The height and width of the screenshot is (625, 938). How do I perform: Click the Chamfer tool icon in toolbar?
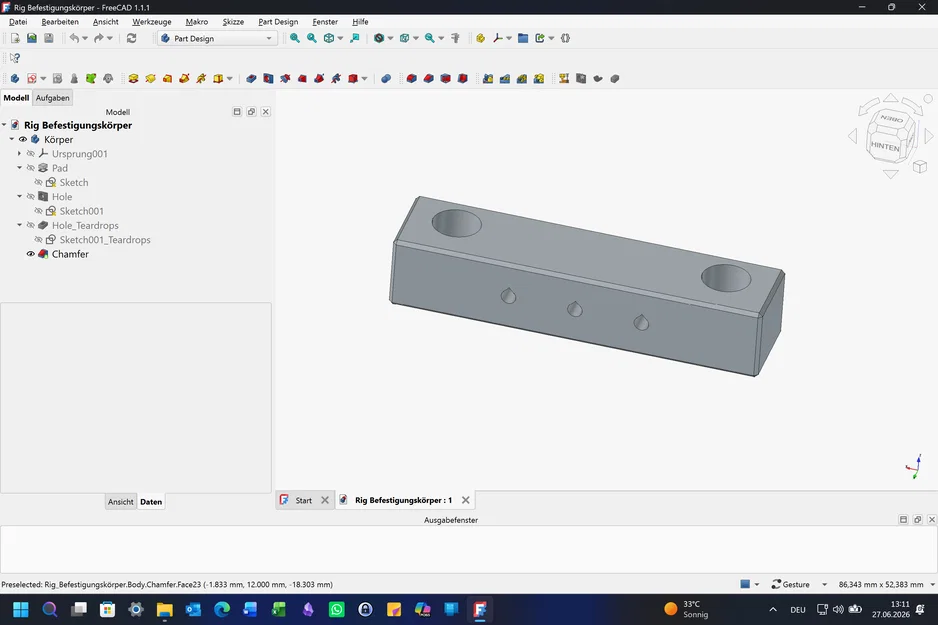coord(428,78)
